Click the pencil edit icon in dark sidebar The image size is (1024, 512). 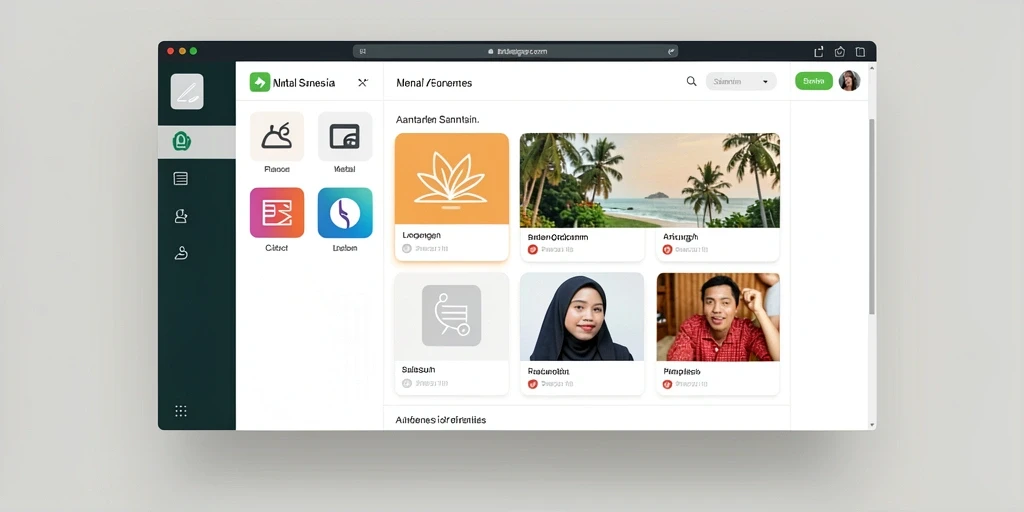[x=187, y=91]
